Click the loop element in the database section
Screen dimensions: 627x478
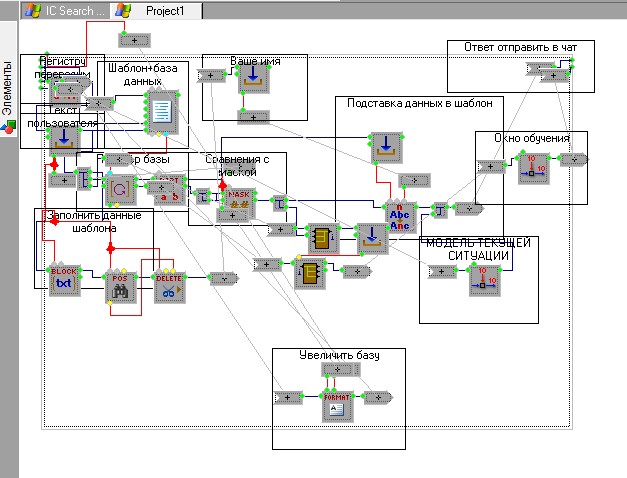tap(120, 188)
